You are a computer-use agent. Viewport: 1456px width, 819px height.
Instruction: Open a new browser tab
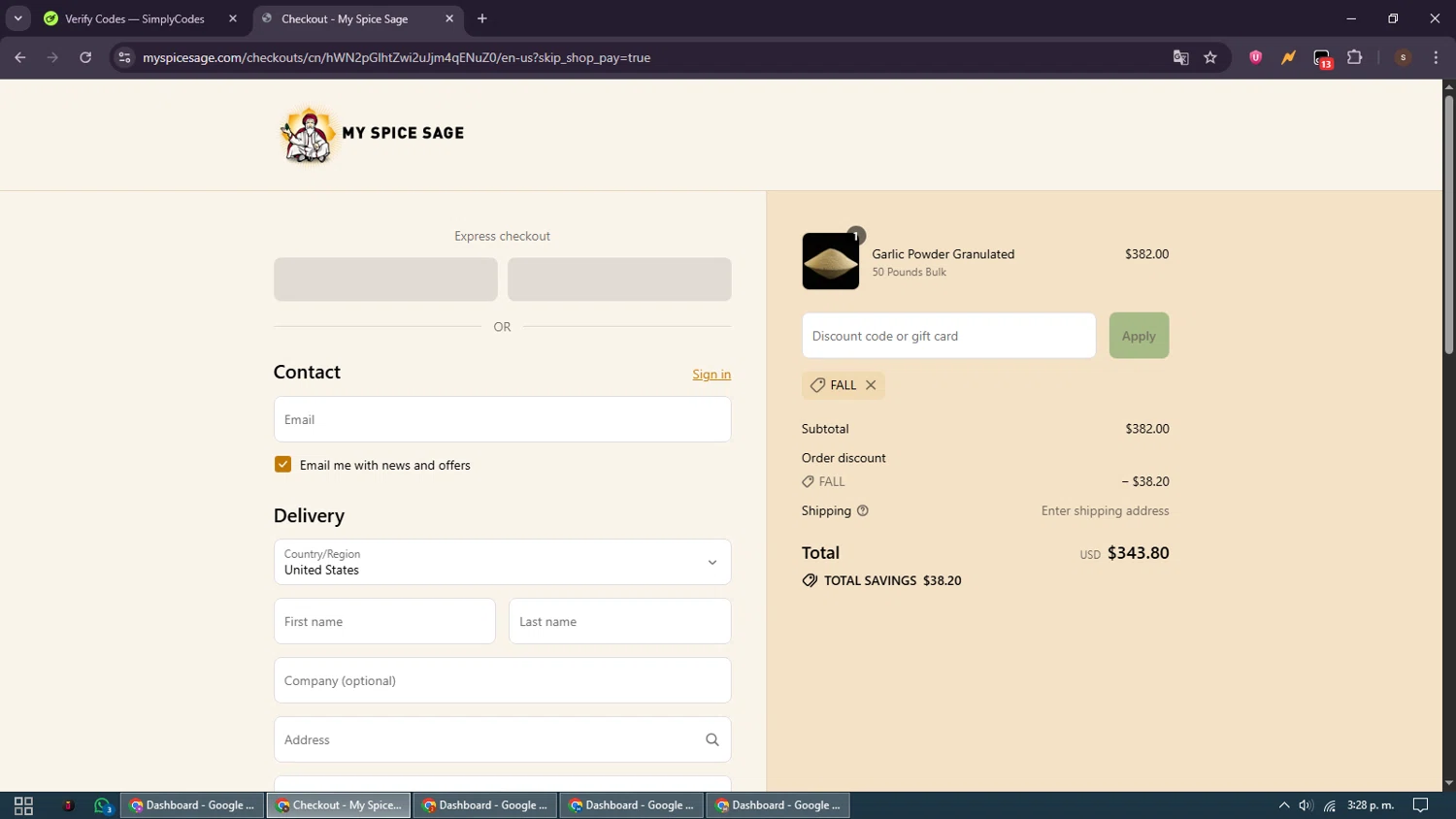click(x=482, y=18)
